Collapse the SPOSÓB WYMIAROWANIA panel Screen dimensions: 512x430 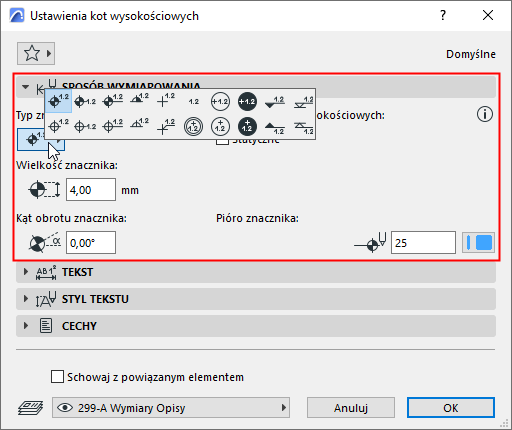pyautogui.click(x=26, y=87)
